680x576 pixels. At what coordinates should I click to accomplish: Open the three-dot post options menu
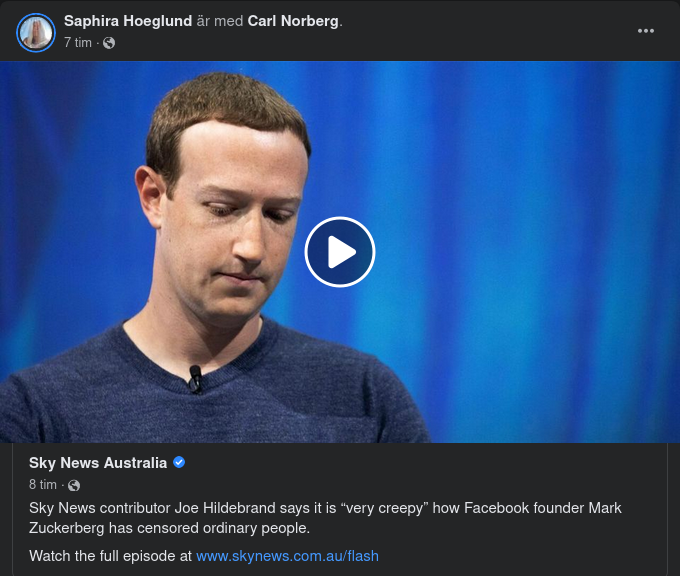tap(646, 31)
